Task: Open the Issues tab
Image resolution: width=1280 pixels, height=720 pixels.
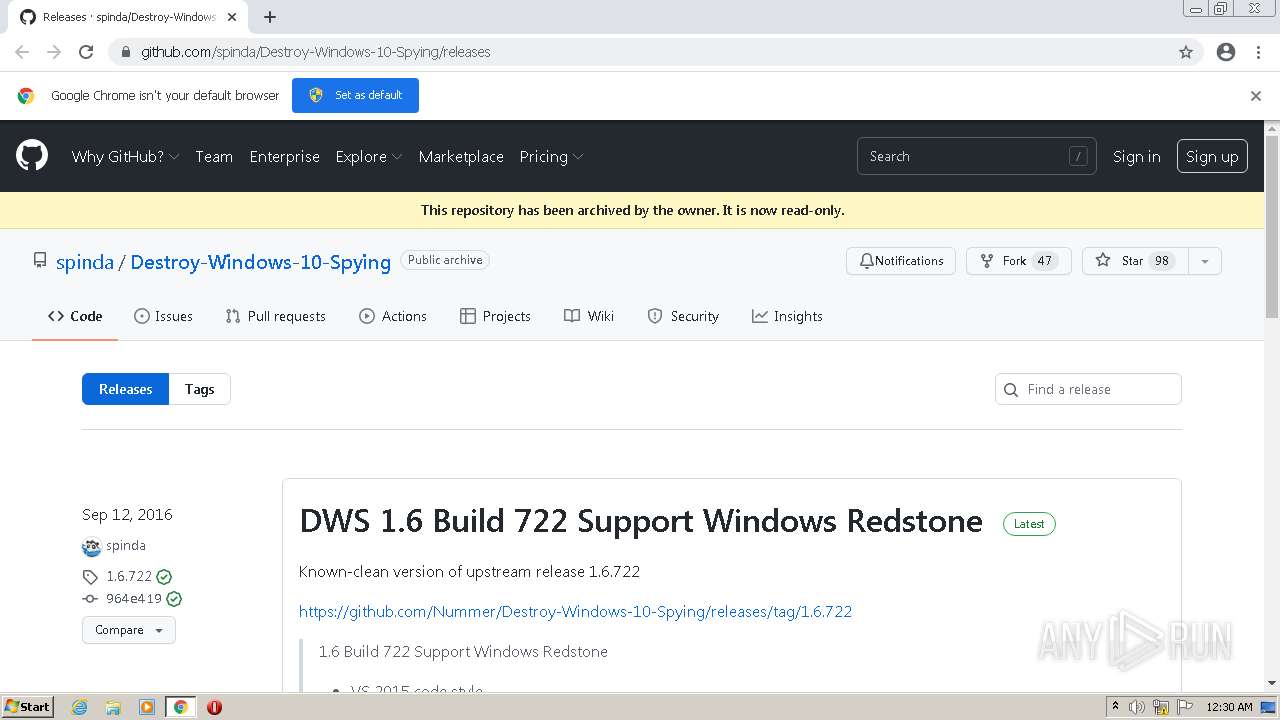Action: click(163, 316)
